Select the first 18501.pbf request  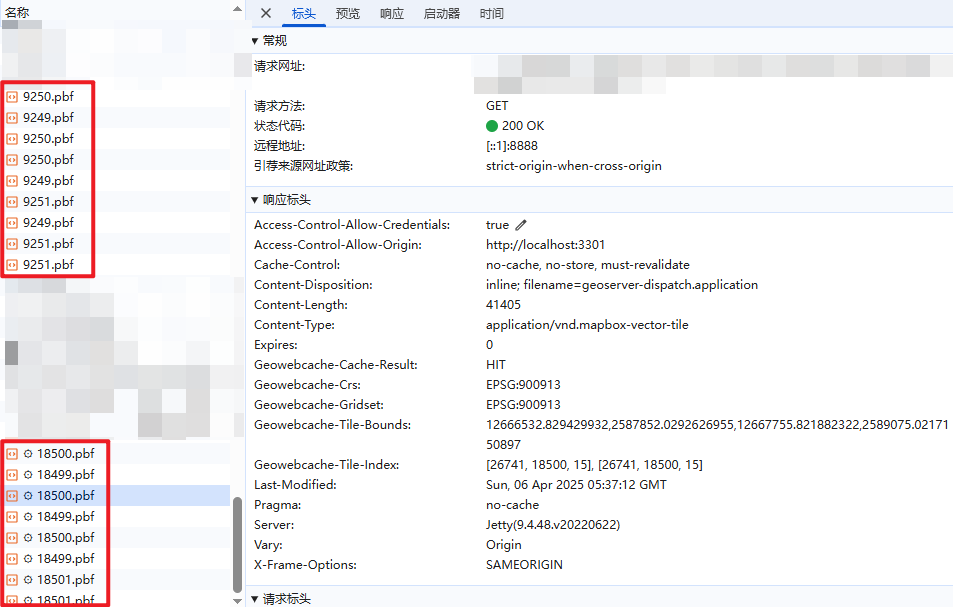coord(65,580)
